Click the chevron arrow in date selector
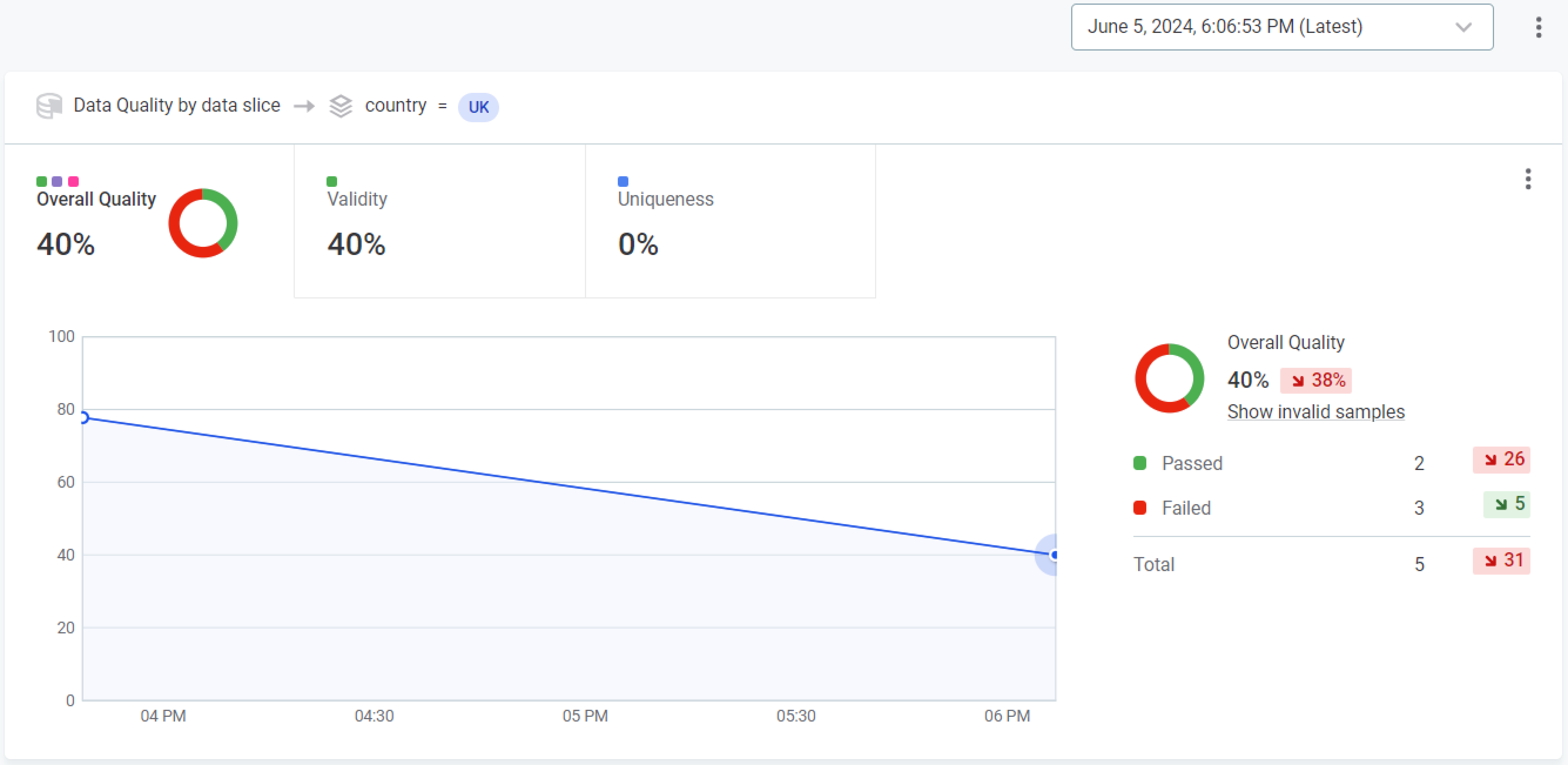 (1463, 27)
